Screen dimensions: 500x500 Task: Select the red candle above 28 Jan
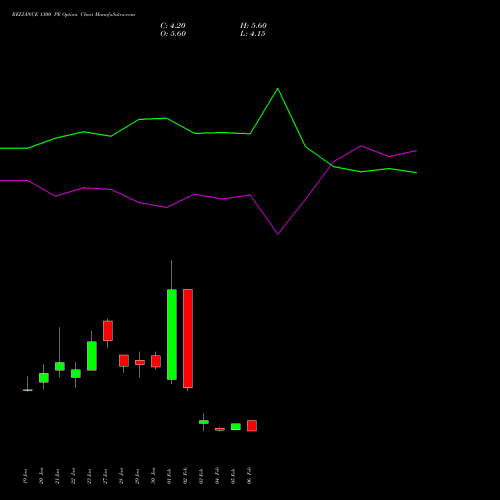pyautogui.click(x=124, y=361)
